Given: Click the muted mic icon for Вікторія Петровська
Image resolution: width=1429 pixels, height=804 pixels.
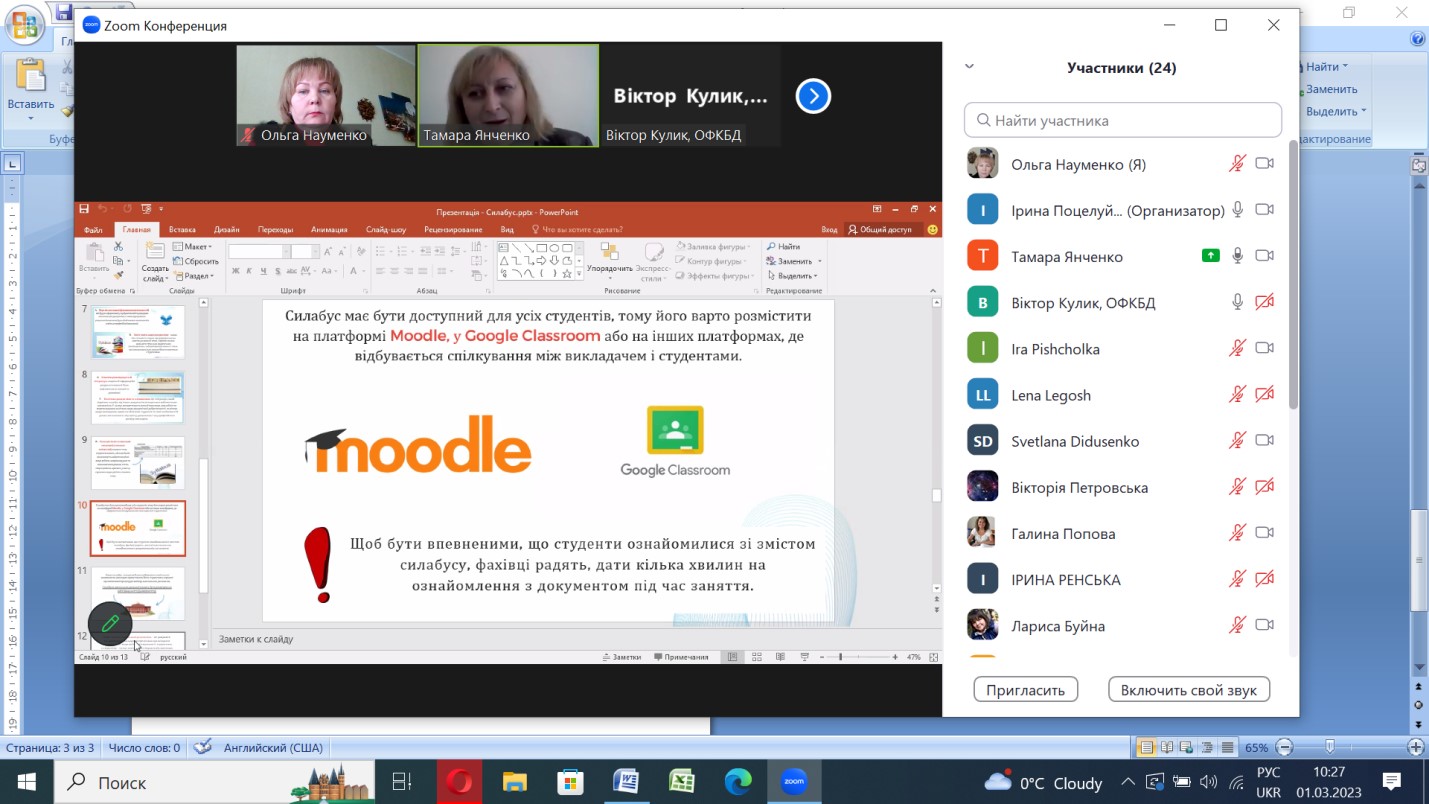Looking at the screenshot, I should coord(1238,487).
